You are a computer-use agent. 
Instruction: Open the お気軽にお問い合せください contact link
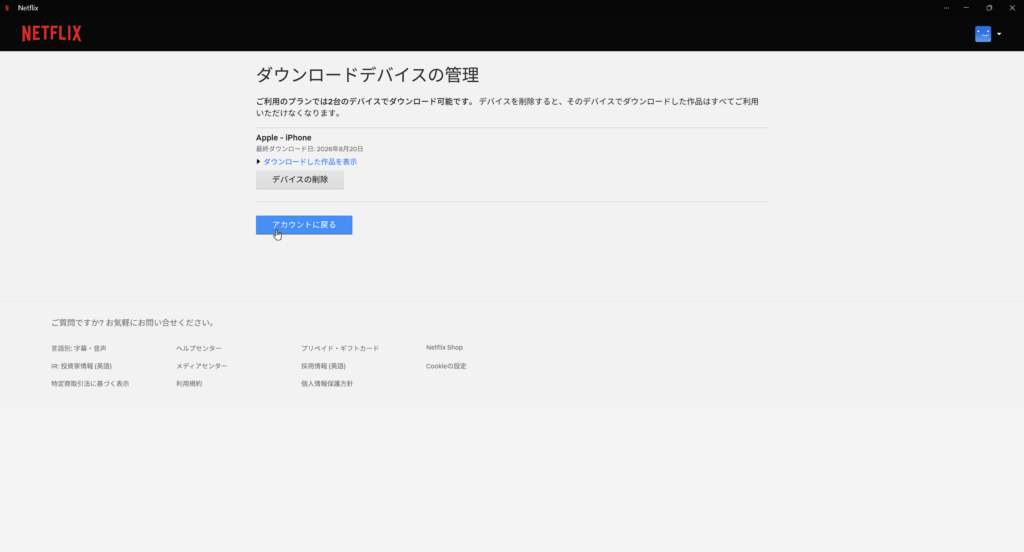[x=159, y=323]
